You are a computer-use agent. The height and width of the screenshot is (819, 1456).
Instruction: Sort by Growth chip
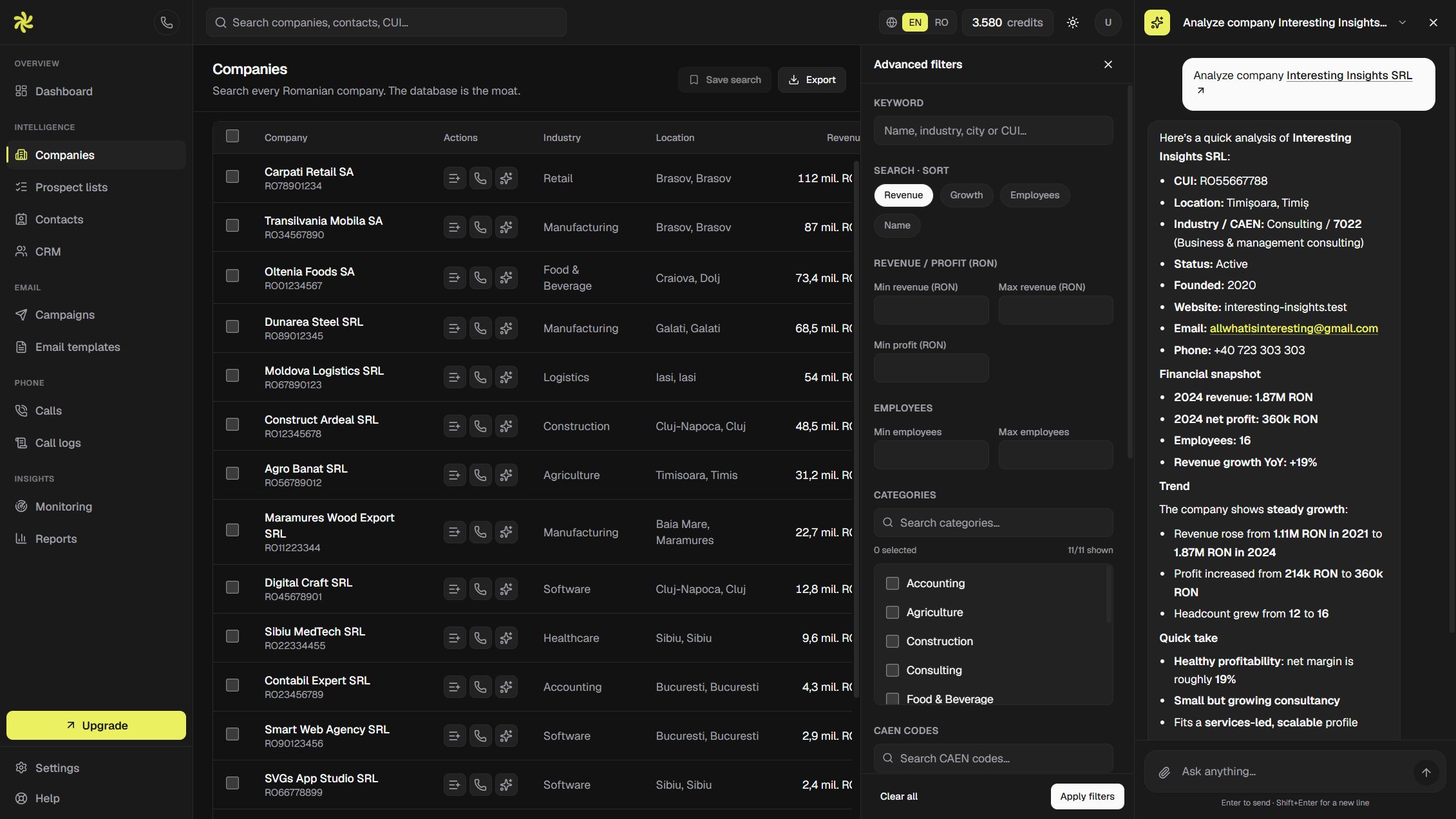(966, 195)
